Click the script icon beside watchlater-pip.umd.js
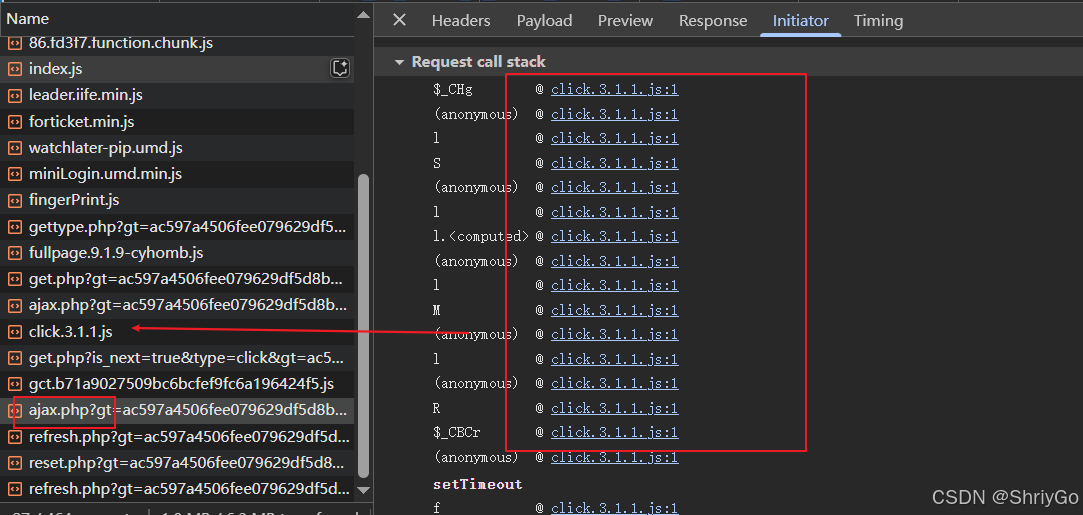 (x=15, y=148)
